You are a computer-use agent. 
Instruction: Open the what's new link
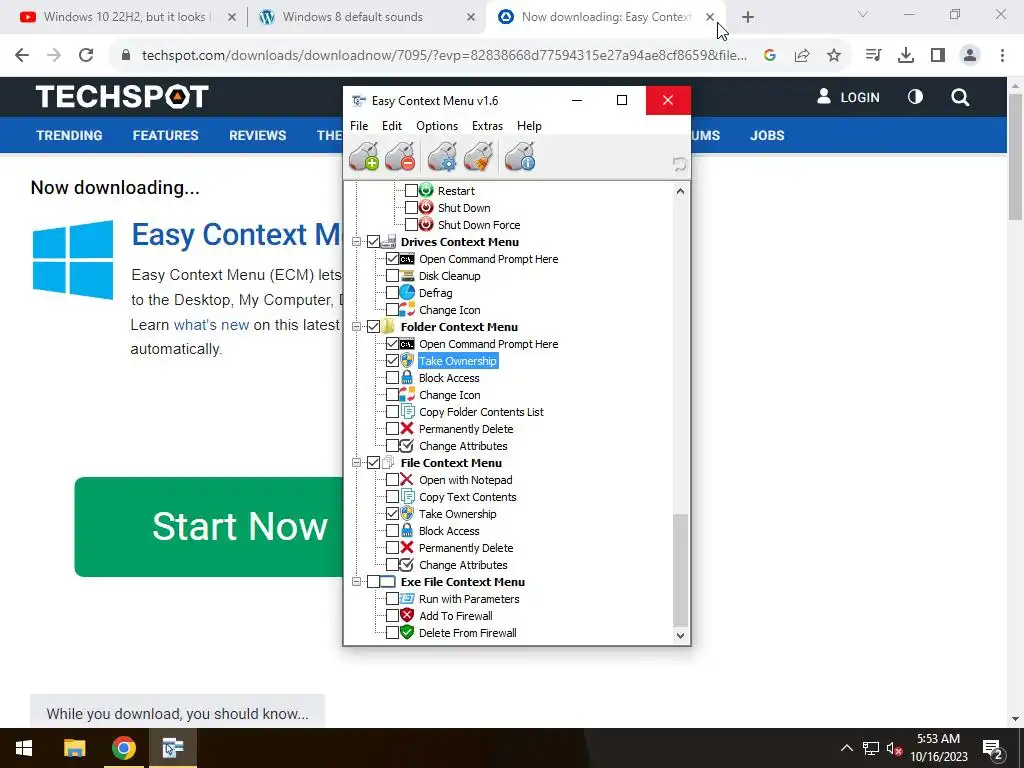(x=211, y=325)
